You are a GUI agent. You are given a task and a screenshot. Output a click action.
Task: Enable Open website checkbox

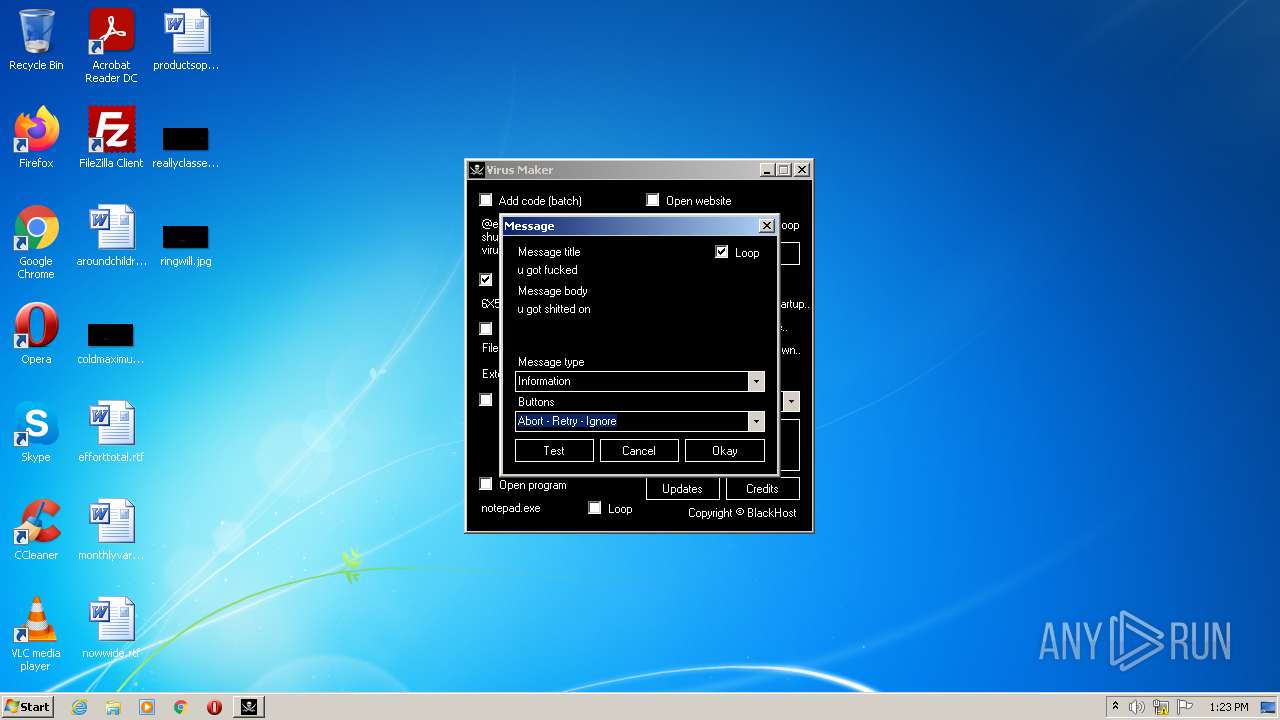(x=653, y=200)
